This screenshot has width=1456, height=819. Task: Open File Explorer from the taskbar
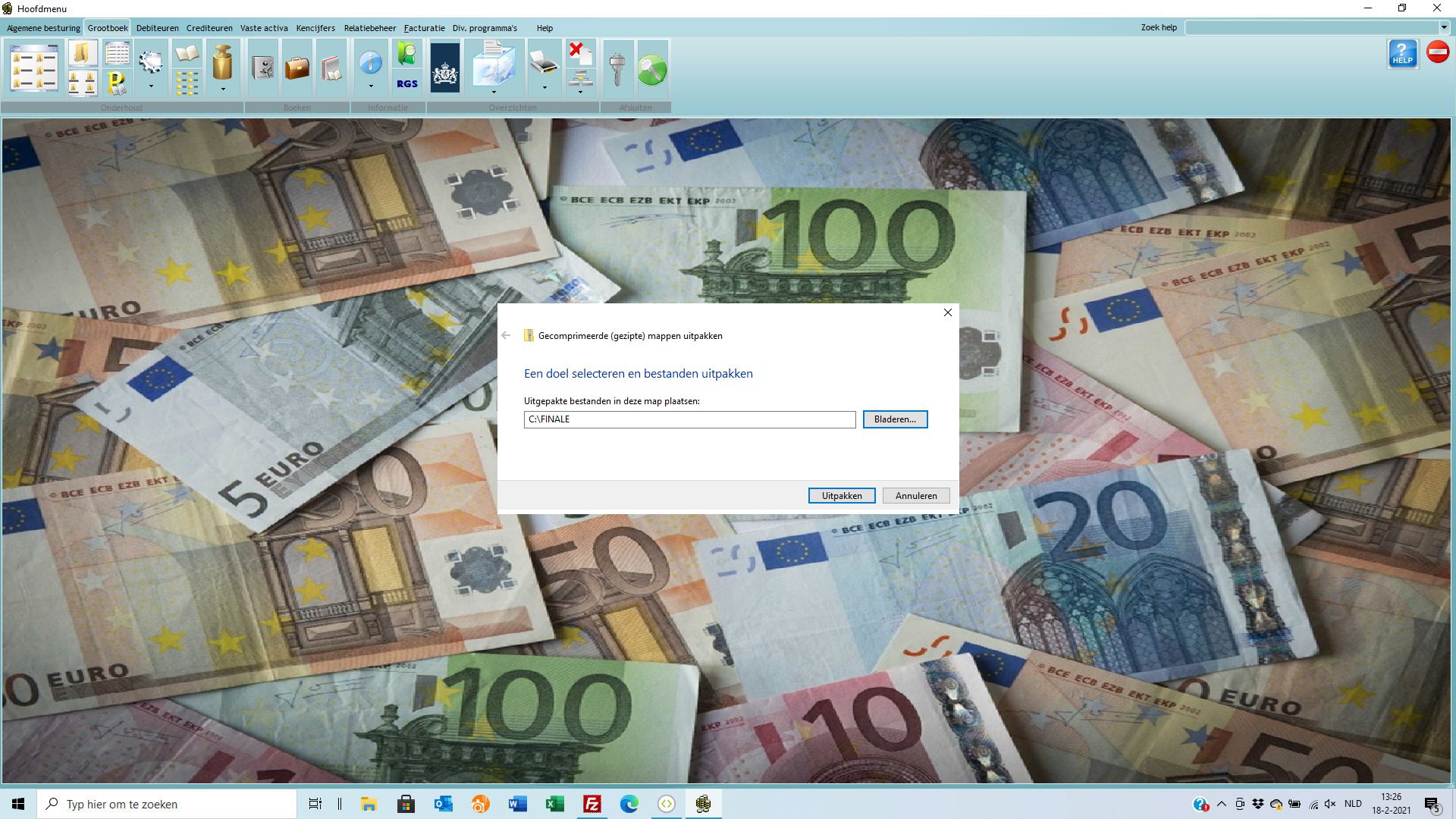click(x=369, y=804)
